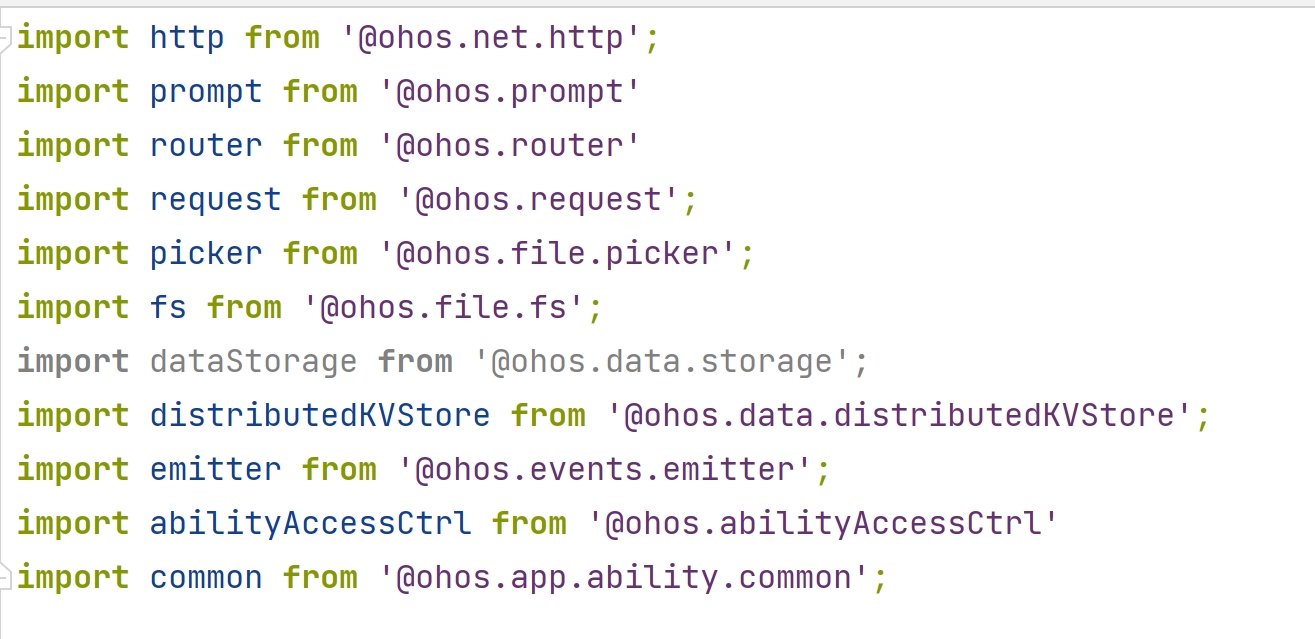Collapse imports using the top fold marker
The height and width of the screenshot is (639, 1315).
tap(7, 38)
